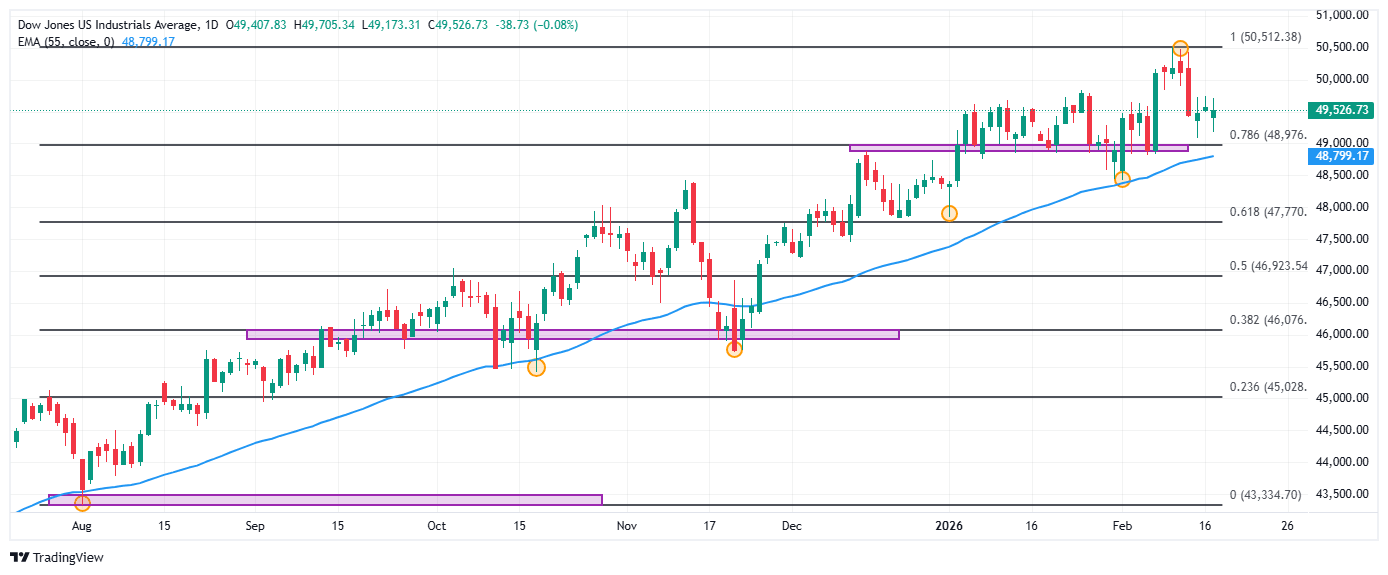Click the TradingView logo

click(x=57, y=557)
